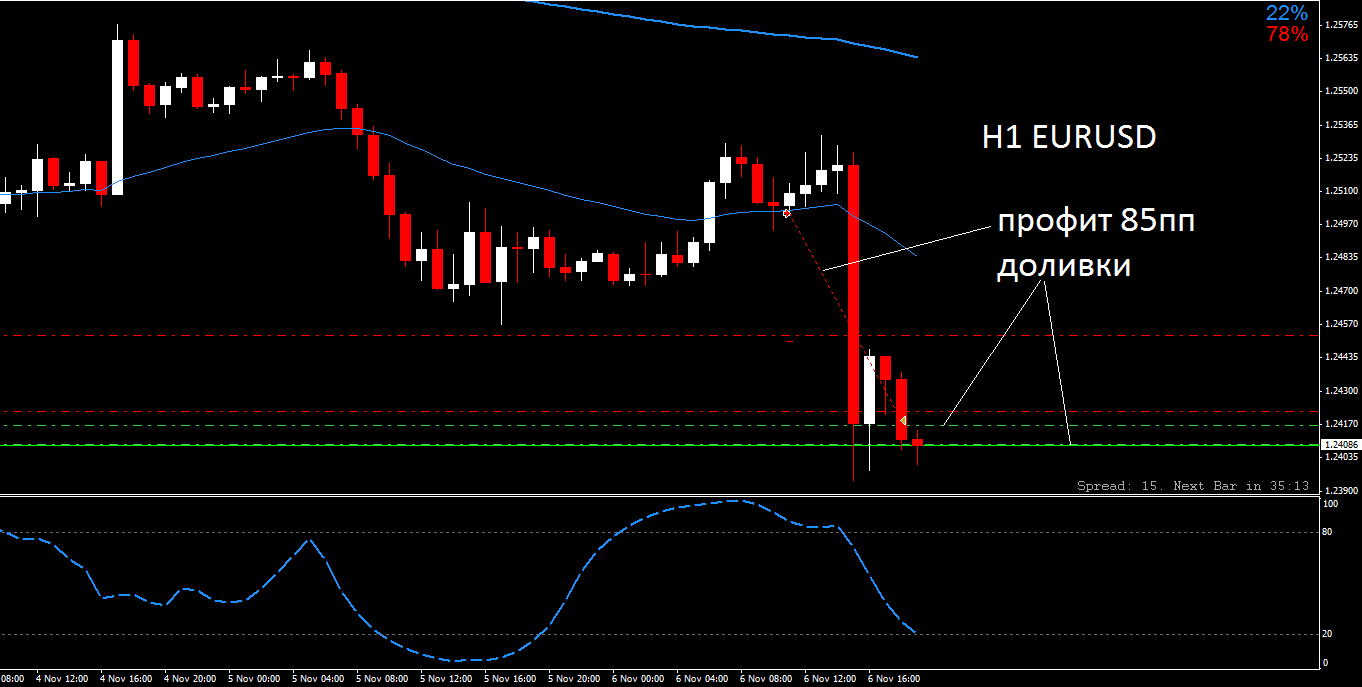This screenshot has height=687, width=1362.
Task: Click price scale label 1.23900
Action: (x=1340, y=490)
